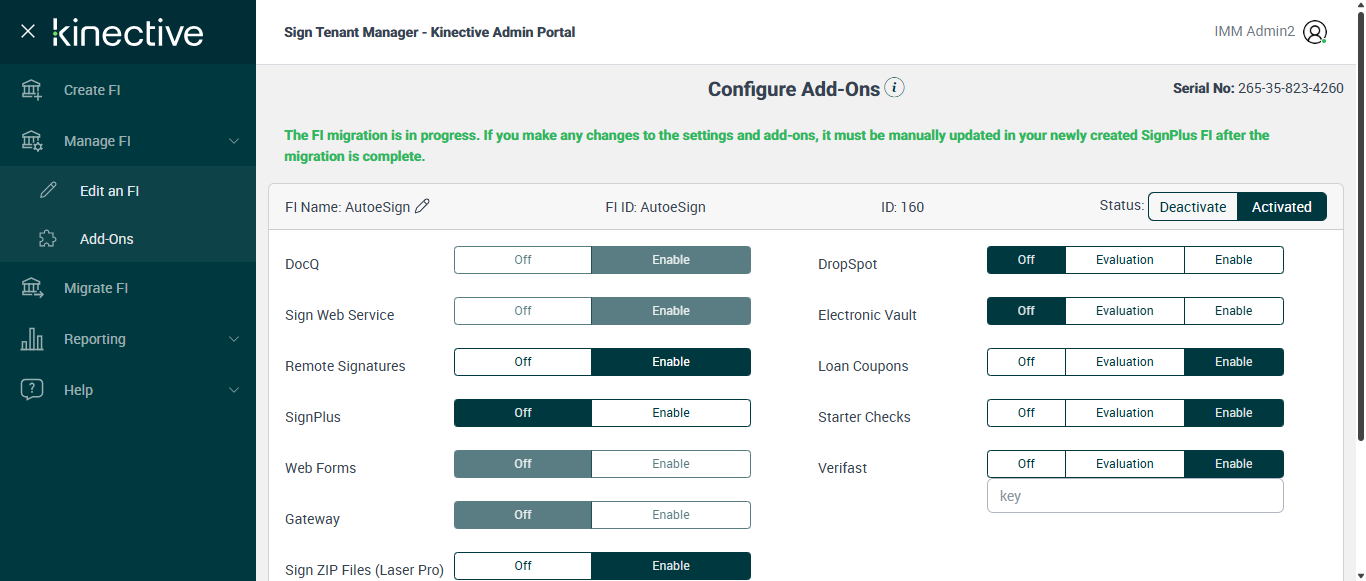Click the Reporting bar chart icon
The width and height of the screenshot is (1366, 581).
tap(32, 339)
